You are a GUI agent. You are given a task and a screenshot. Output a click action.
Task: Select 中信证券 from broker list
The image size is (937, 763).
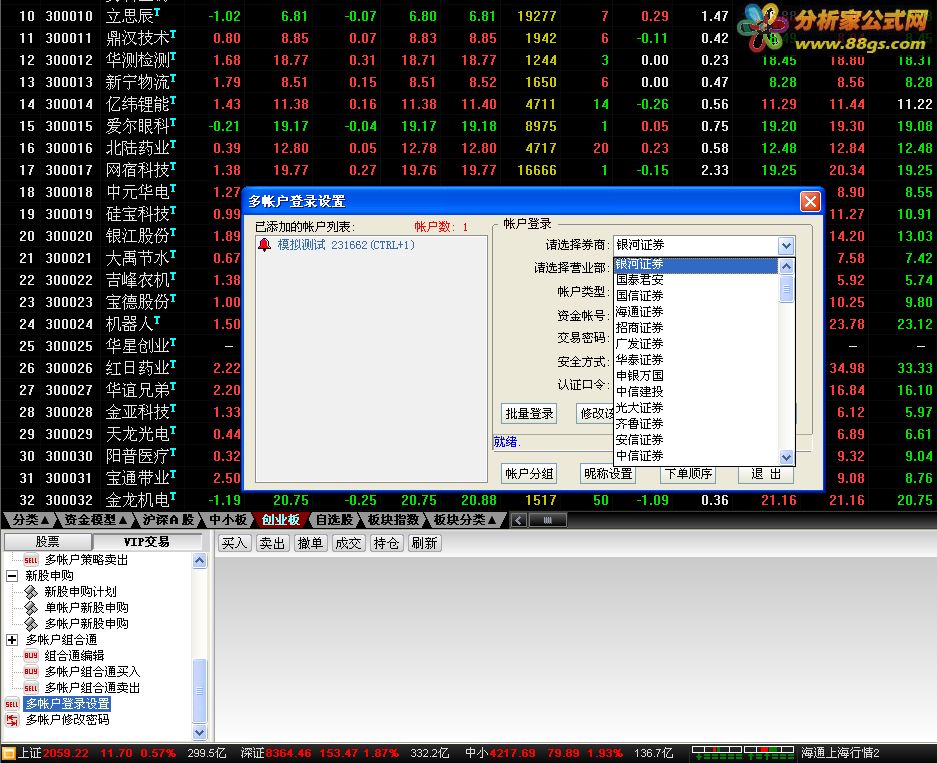coord(696,456)
